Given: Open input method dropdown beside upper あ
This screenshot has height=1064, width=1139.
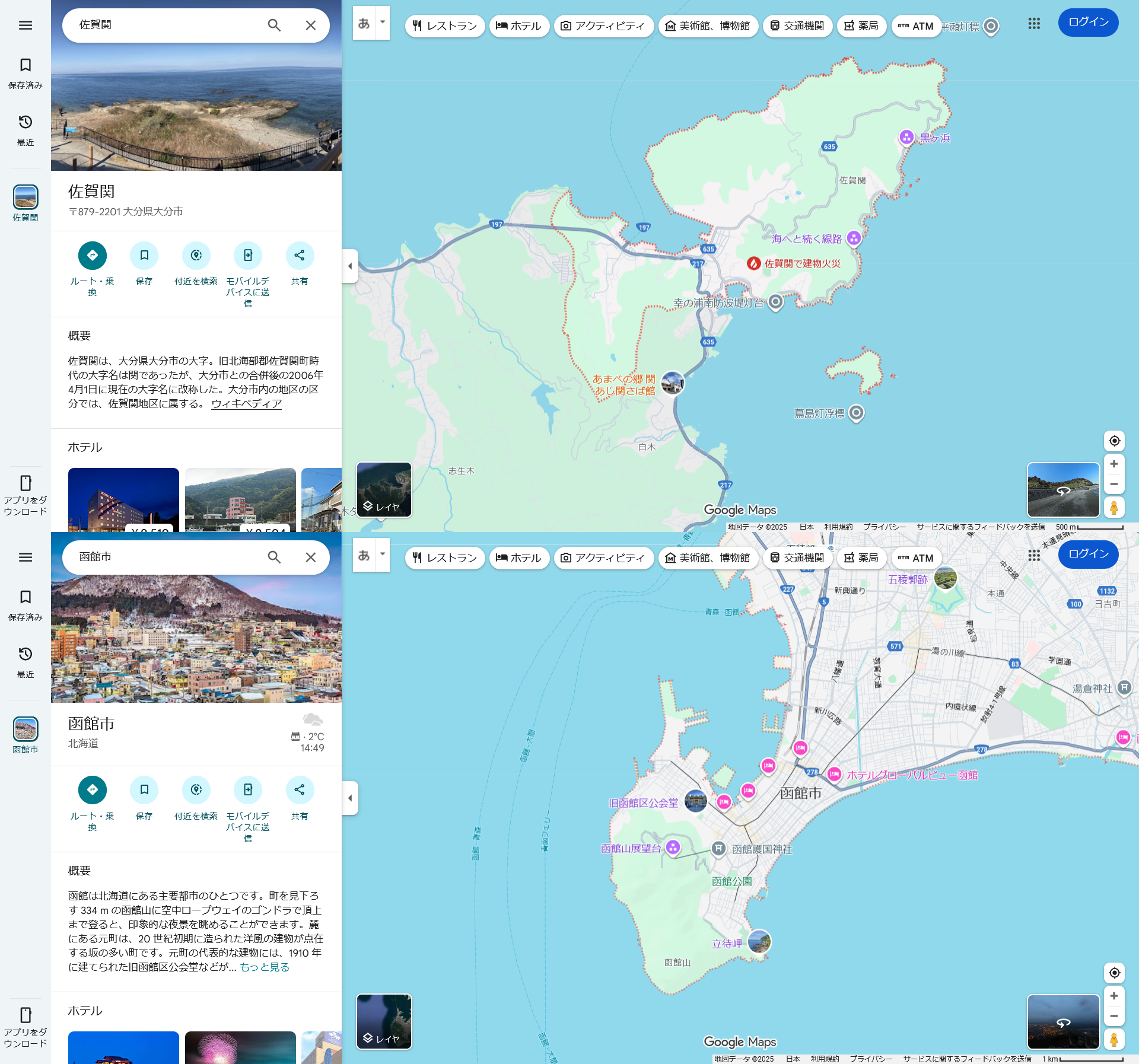Looking at the screenshot, I should click(x=383, y=23).
